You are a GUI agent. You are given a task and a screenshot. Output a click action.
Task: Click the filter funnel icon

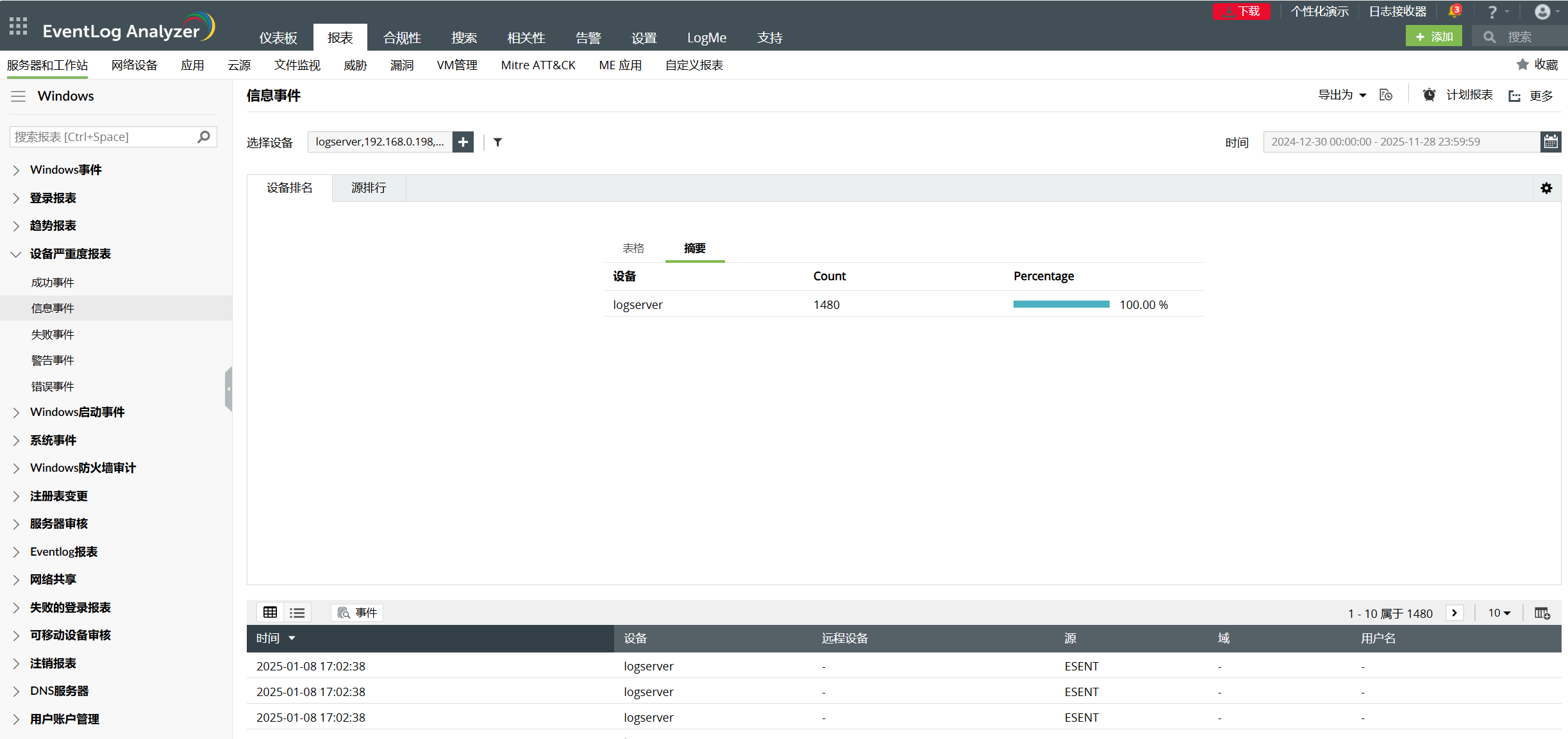click(x=497, y=142)
